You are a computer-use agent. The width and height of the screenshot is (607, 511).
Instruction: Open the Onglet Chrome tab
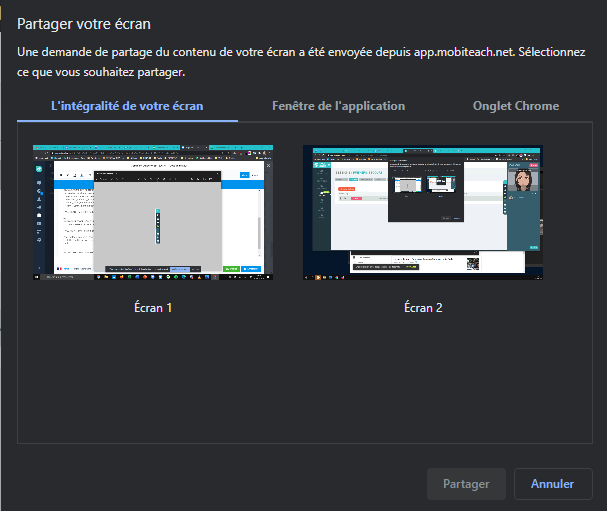[516, 106]
